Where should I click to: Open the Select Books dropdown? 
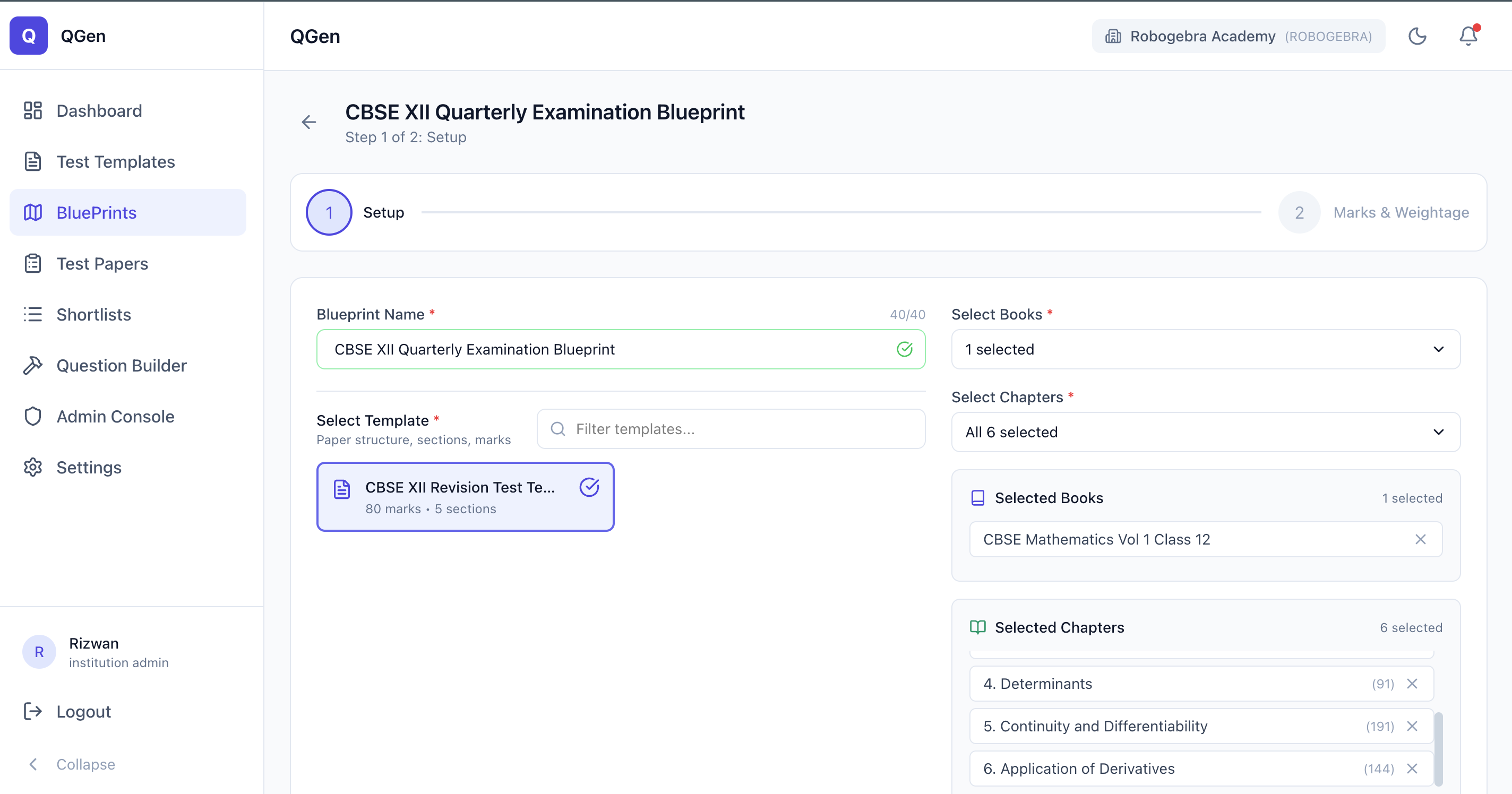click(x=1205, y=349)
